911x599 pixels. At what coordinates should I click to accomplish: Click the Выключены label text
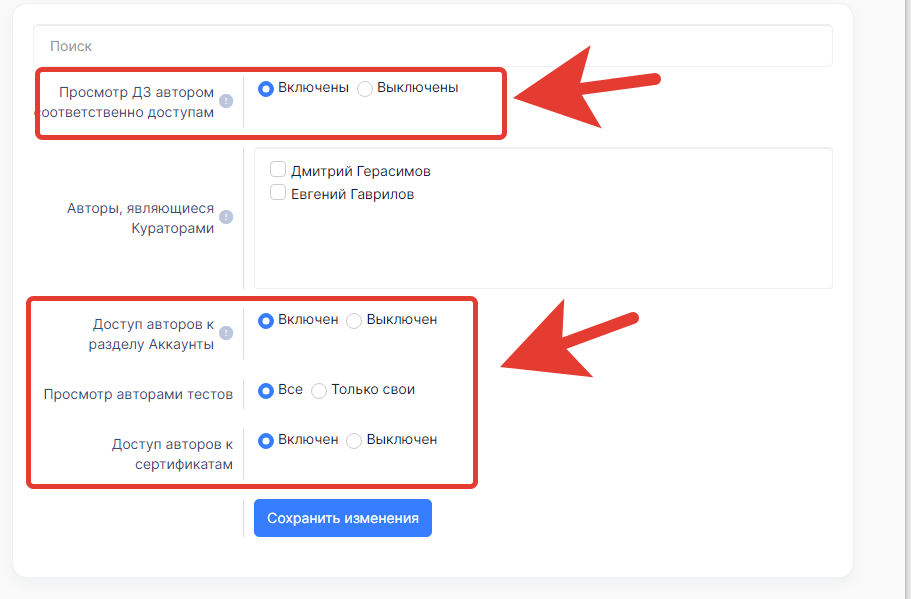tap(418, 87)
